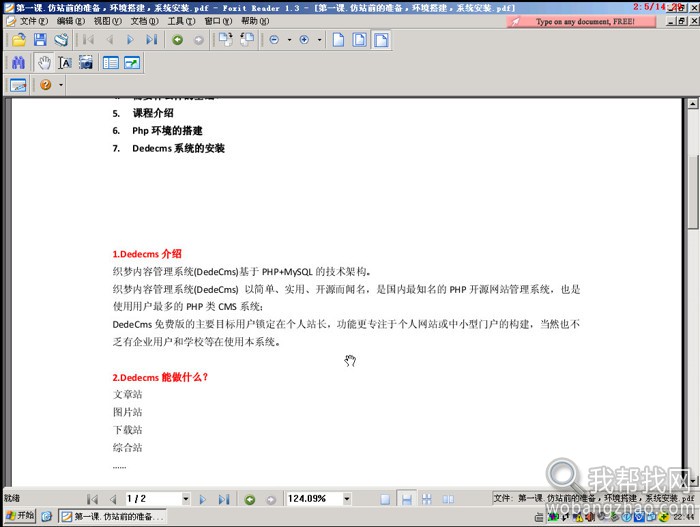
Task: Open page number dropdown in status bar
Action: click(x=186, y=499)
